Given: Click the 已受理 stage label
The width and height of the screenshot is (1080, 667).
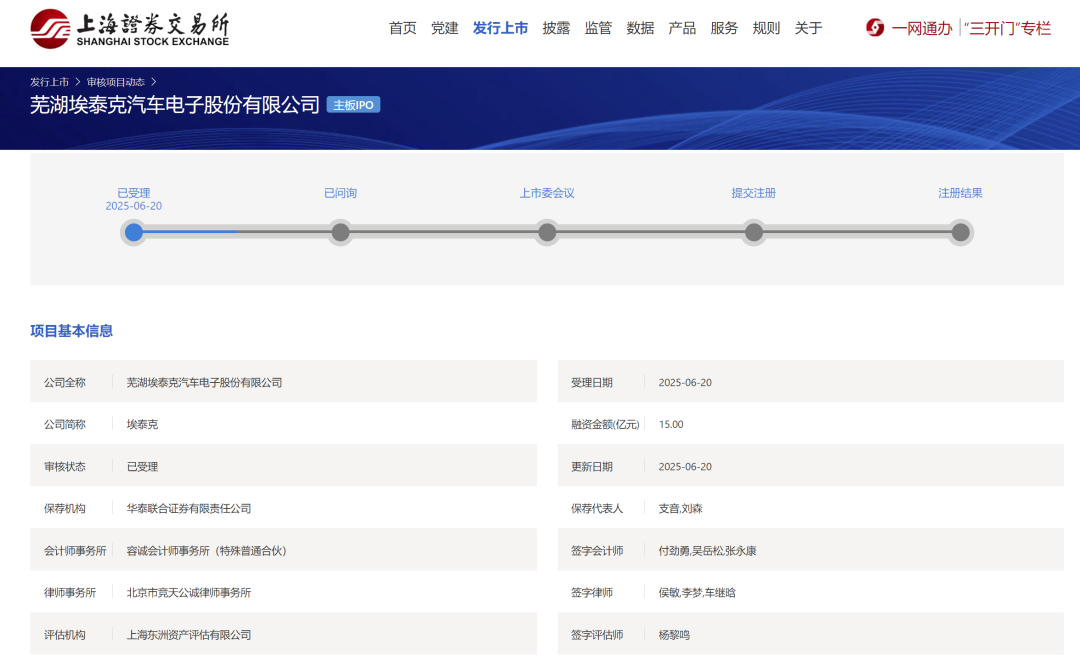Looking at the screenshot, I should 134,193.
